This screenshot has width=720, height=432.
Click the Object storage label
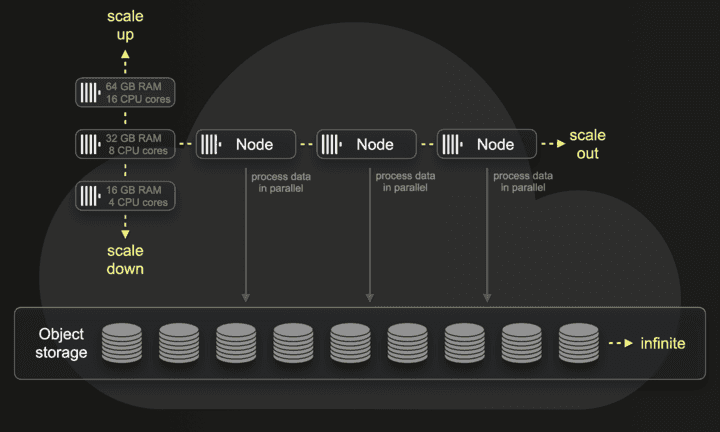point(61,343)
